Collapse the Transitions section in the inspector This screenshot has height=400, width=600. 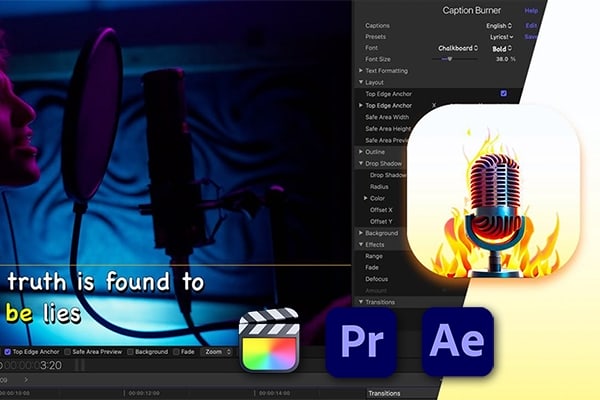pos(360,302)
